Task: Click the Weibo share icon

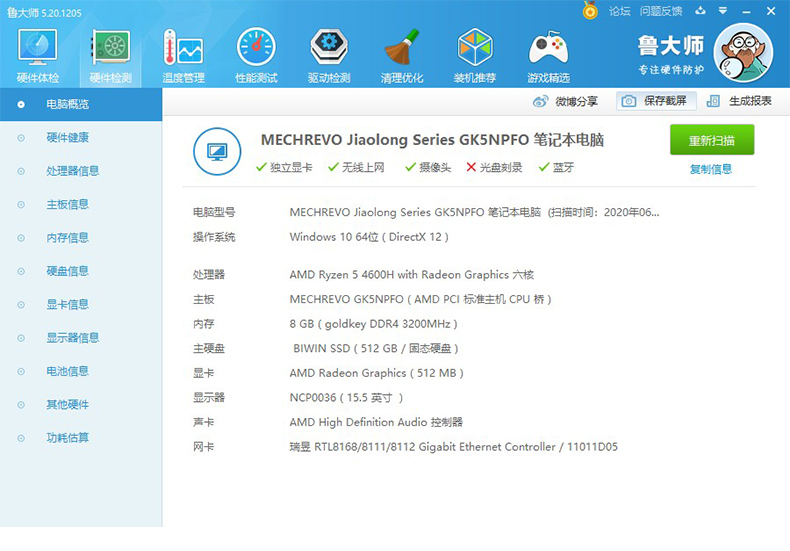Action: tap(540, 102)
